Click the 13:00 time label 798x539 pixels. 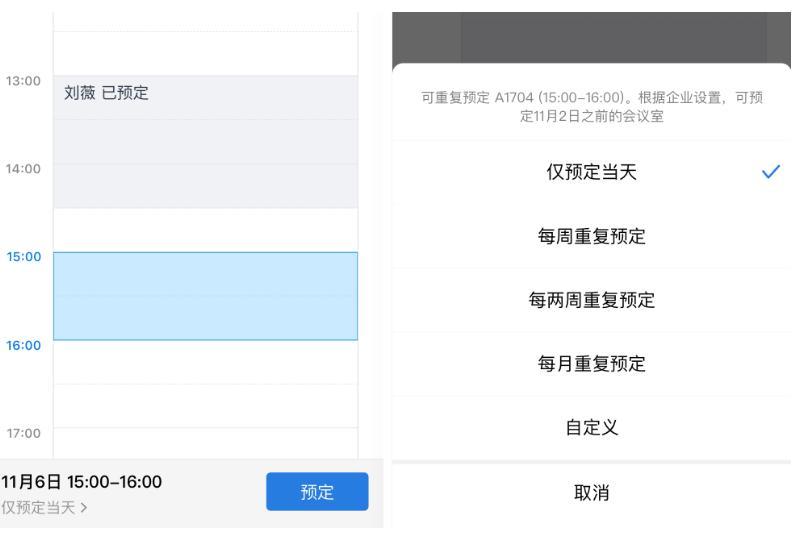[x=24, y=80]
